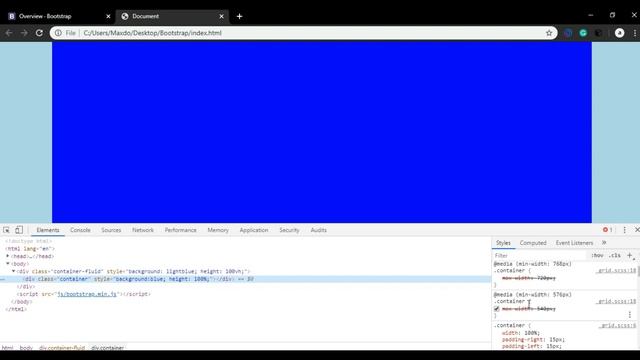Collapse the body element node

(8, 264)
